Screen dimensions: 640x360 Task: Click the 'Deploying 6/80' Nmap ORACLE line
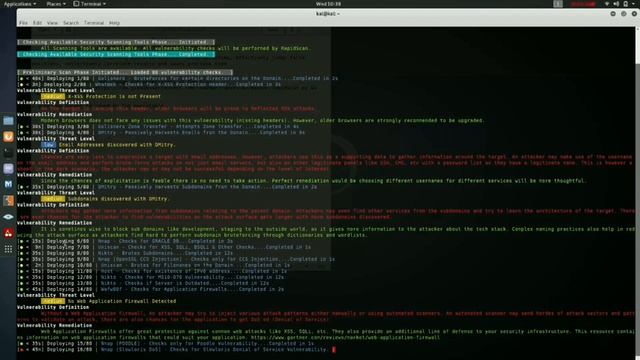125,241
